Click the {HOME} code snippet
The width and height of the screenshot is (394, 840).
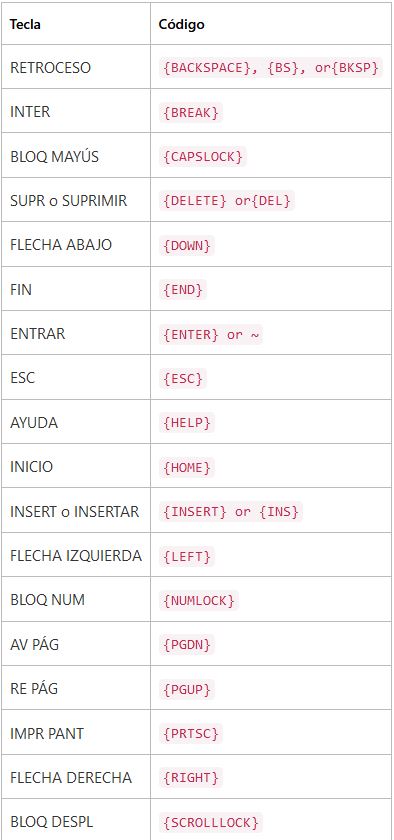tap(187, 468)
